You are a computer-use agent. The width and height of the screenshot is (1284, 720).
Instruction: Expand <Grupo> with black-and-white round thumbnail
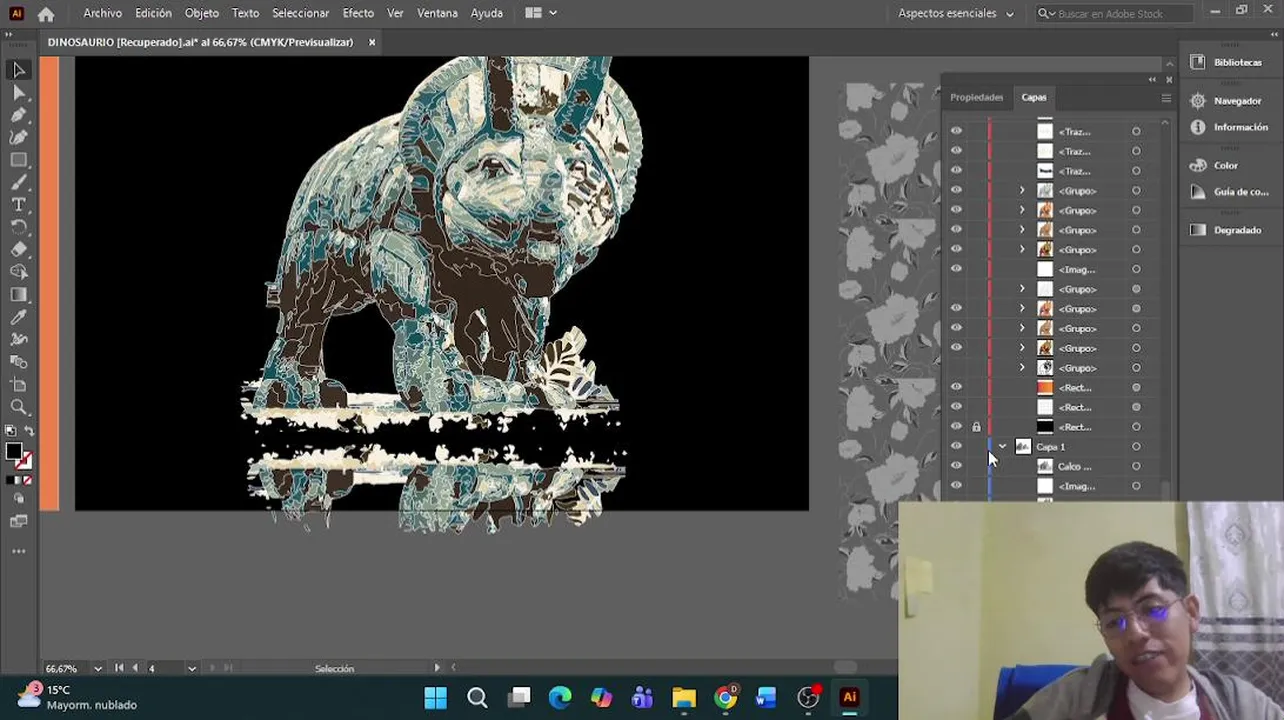pos(1022,368)
